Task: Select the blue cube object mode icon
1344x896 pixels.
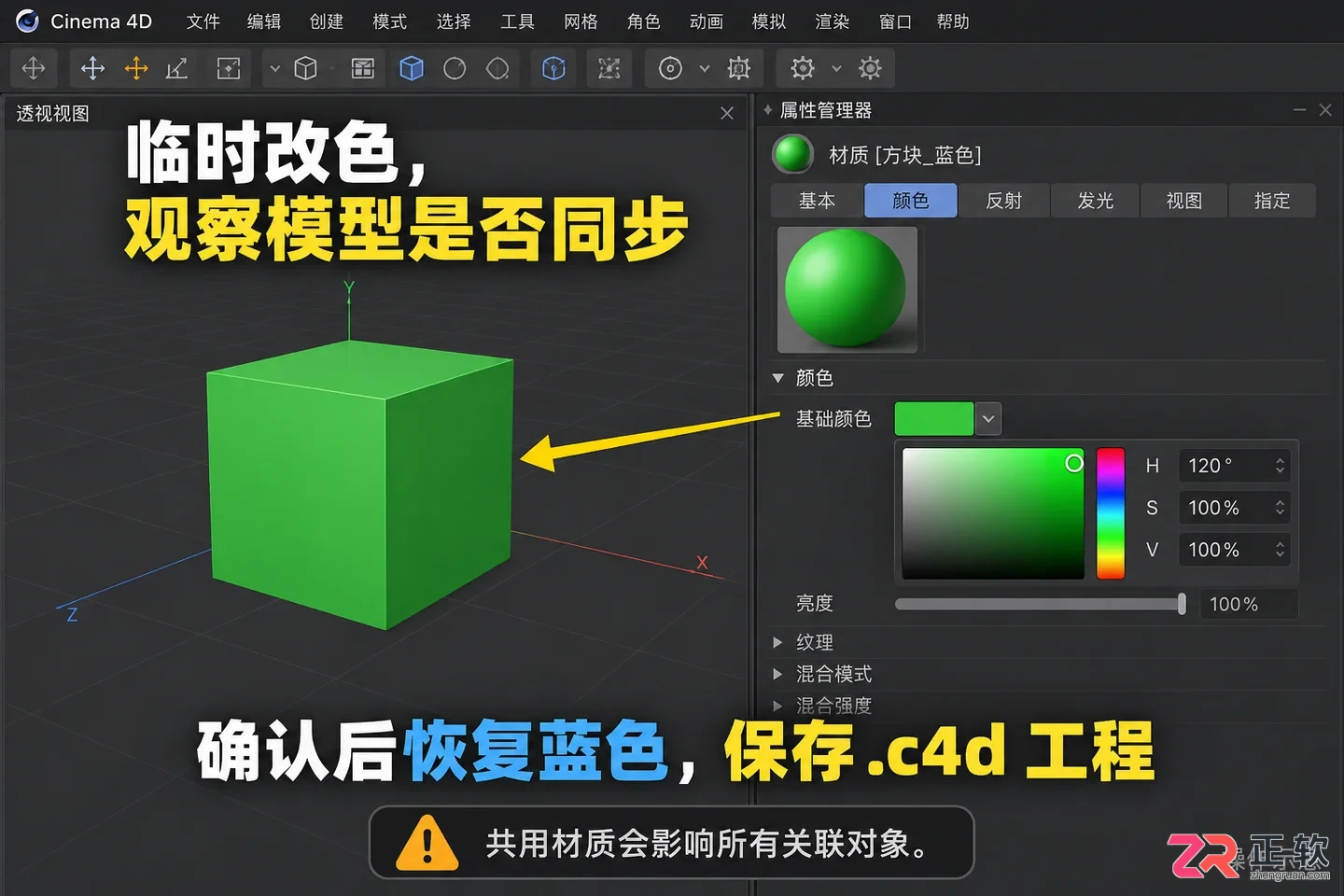Action: click(412, 68)
